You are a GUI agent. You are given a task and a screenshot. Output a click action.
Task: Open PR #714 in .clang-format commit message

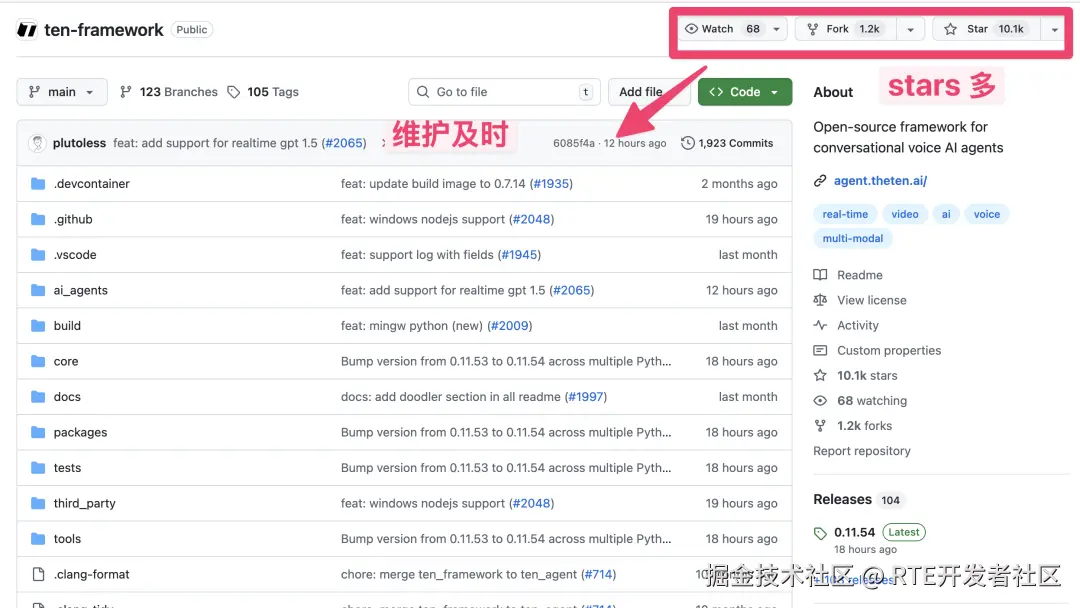[598, 574]
